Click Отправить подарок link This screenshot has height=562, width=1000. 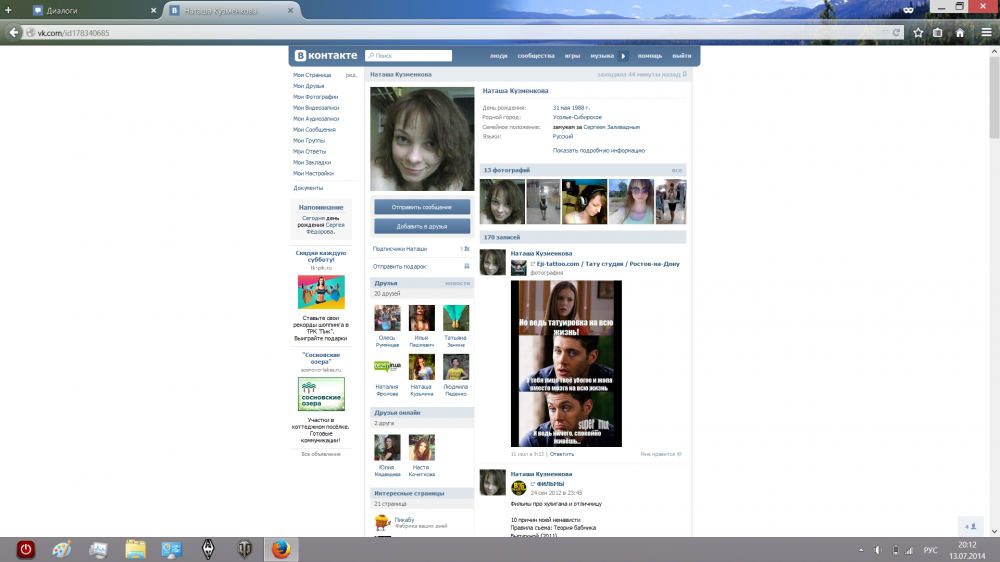coord(399,266)
